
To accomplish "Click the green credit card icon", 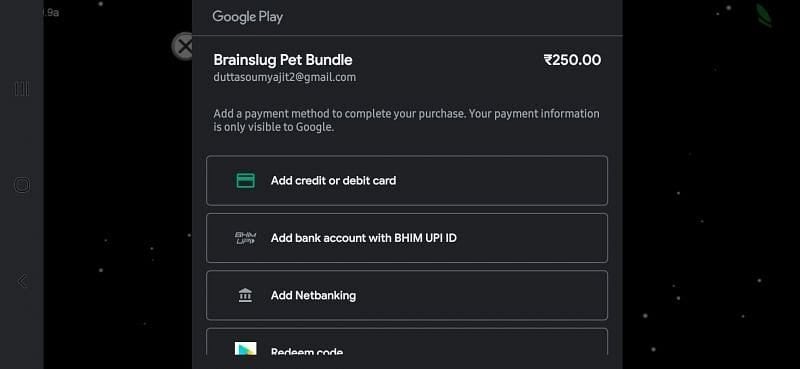I will [x=245, y=181].
